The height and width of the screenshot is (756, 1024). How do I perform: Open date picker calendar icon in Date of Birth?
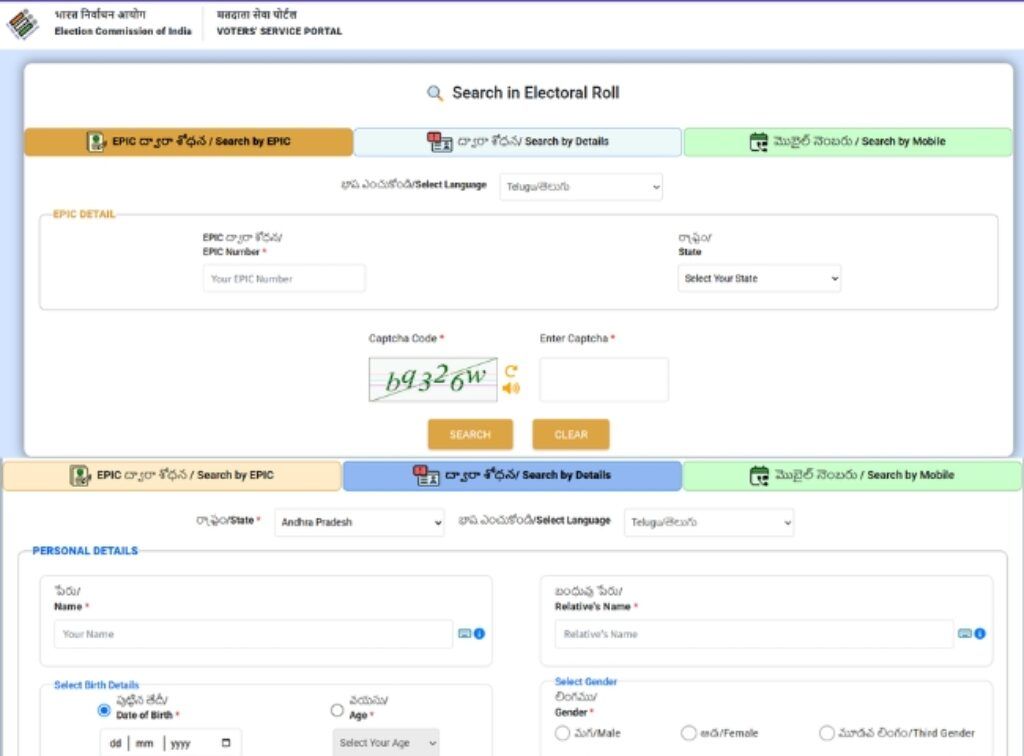[226, 743]
